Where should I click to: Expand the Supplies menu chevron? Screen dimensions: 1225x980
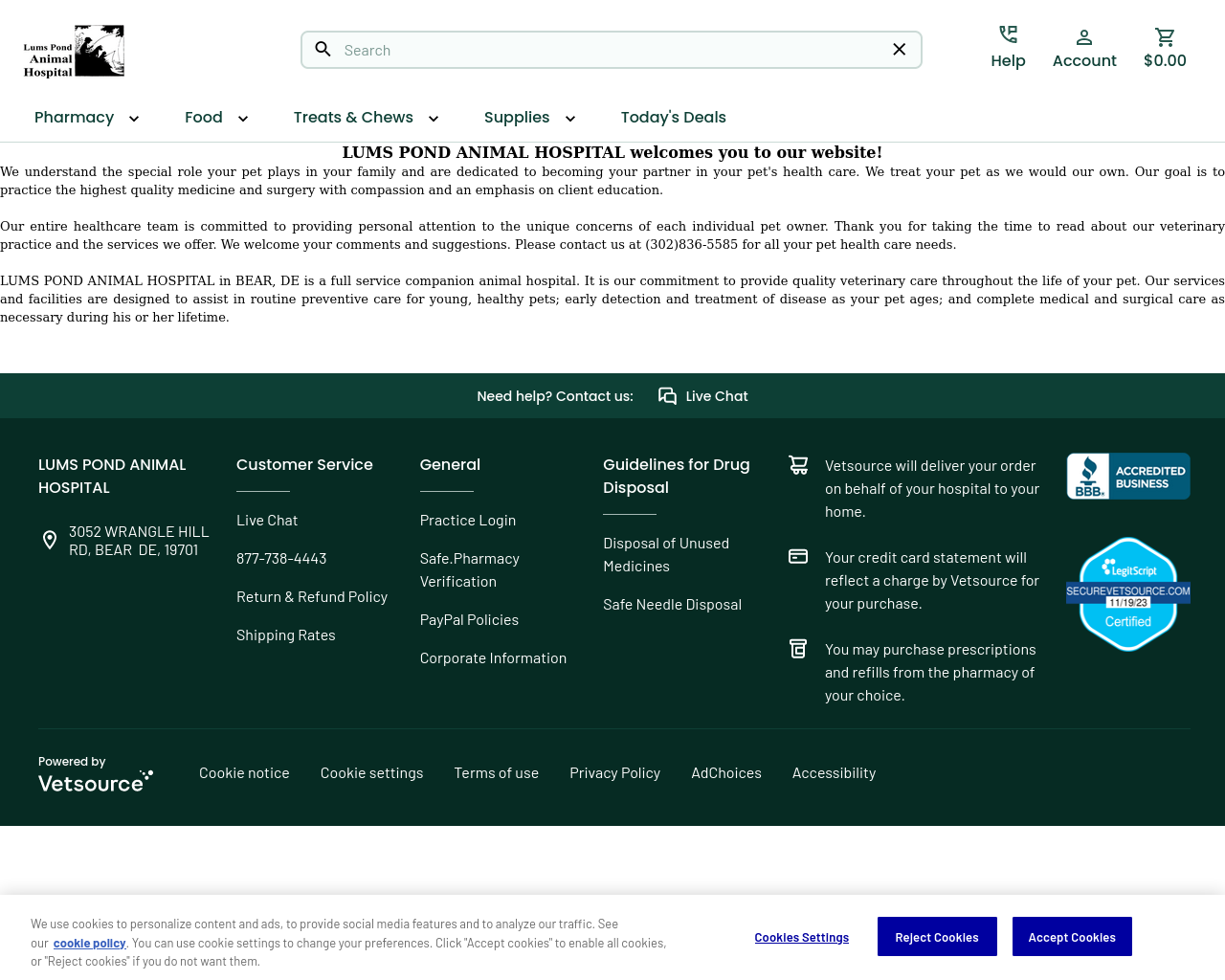point(570,119)
